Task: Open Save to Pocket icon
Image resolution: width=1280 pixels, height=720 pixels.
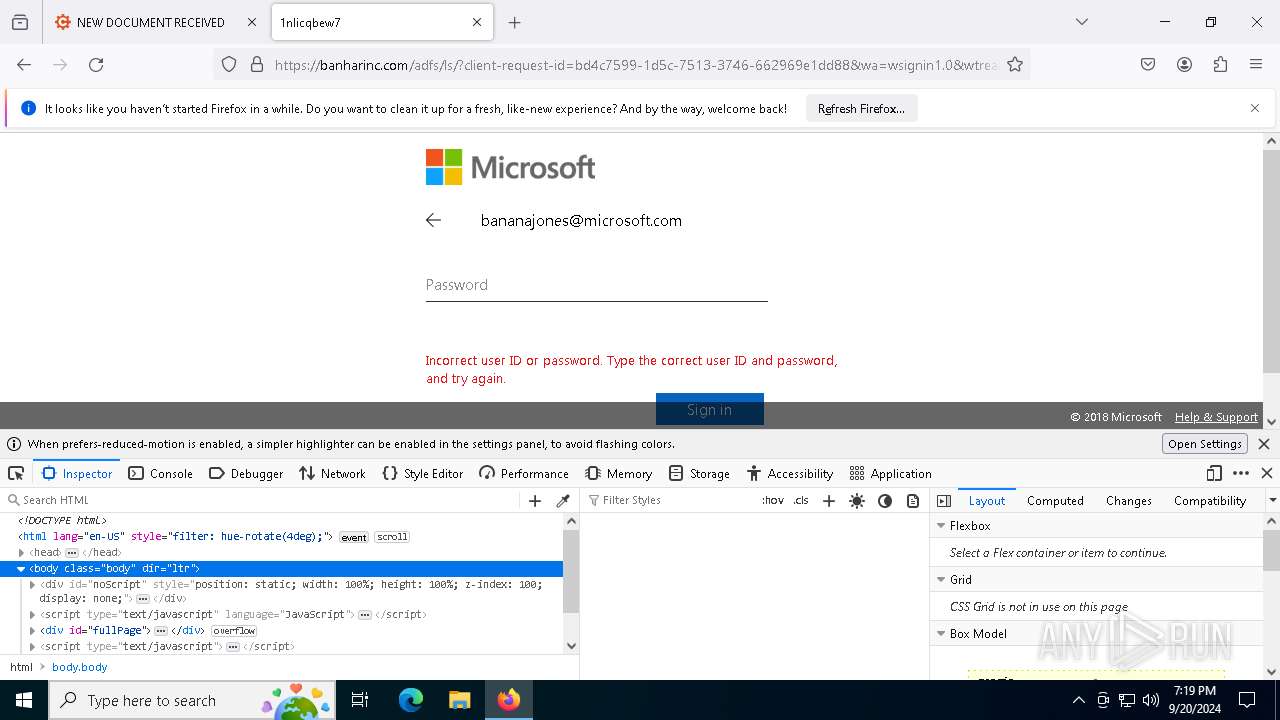Action: [x=1148, y=64]
